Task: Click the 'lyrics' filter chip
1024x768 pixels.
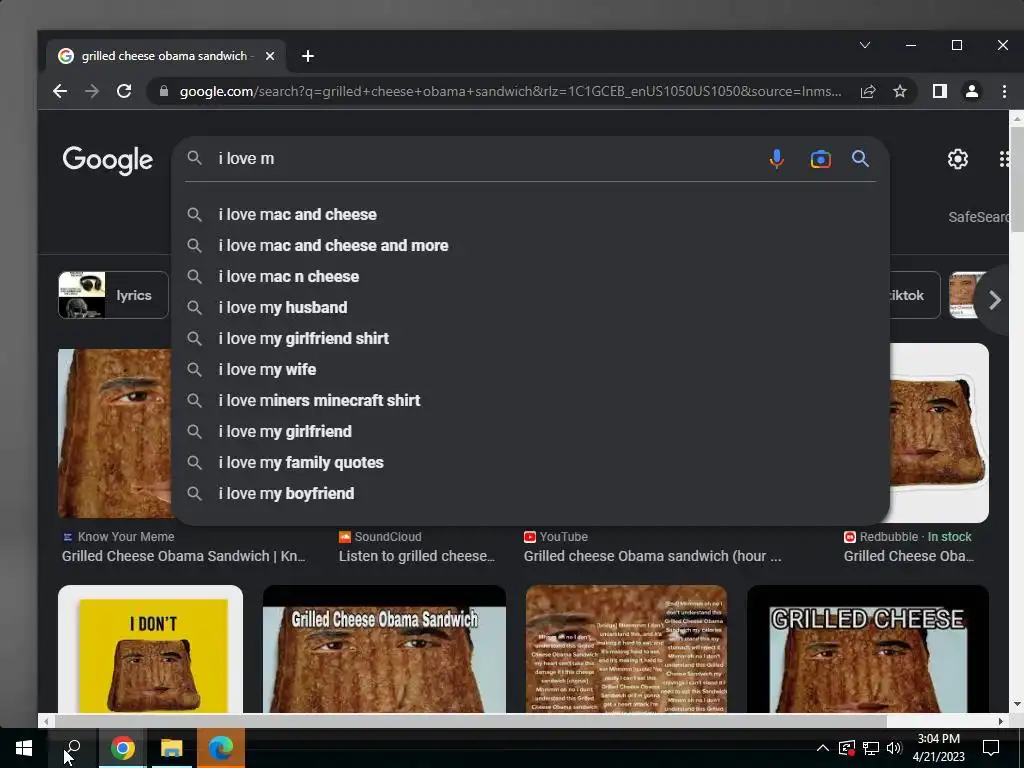Action: click(x=113, y=295)
